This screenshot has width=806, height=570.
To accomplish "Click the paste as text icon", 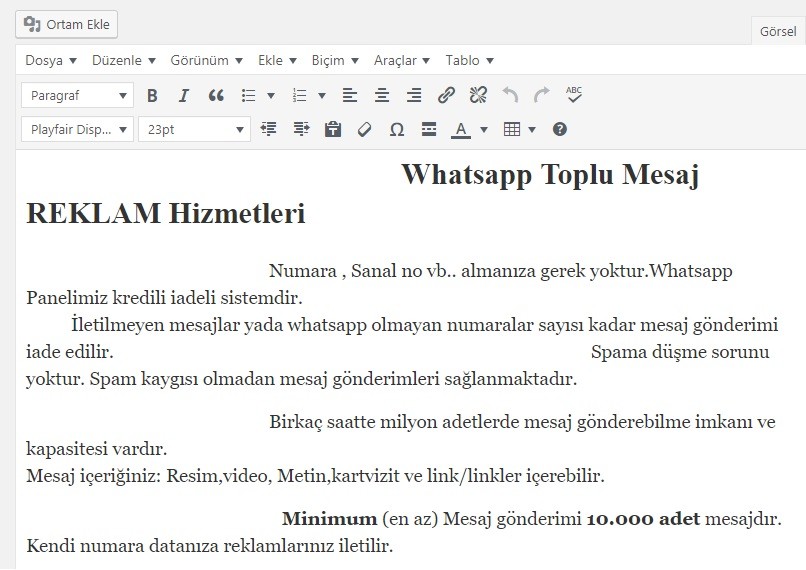I will point(333,129).
